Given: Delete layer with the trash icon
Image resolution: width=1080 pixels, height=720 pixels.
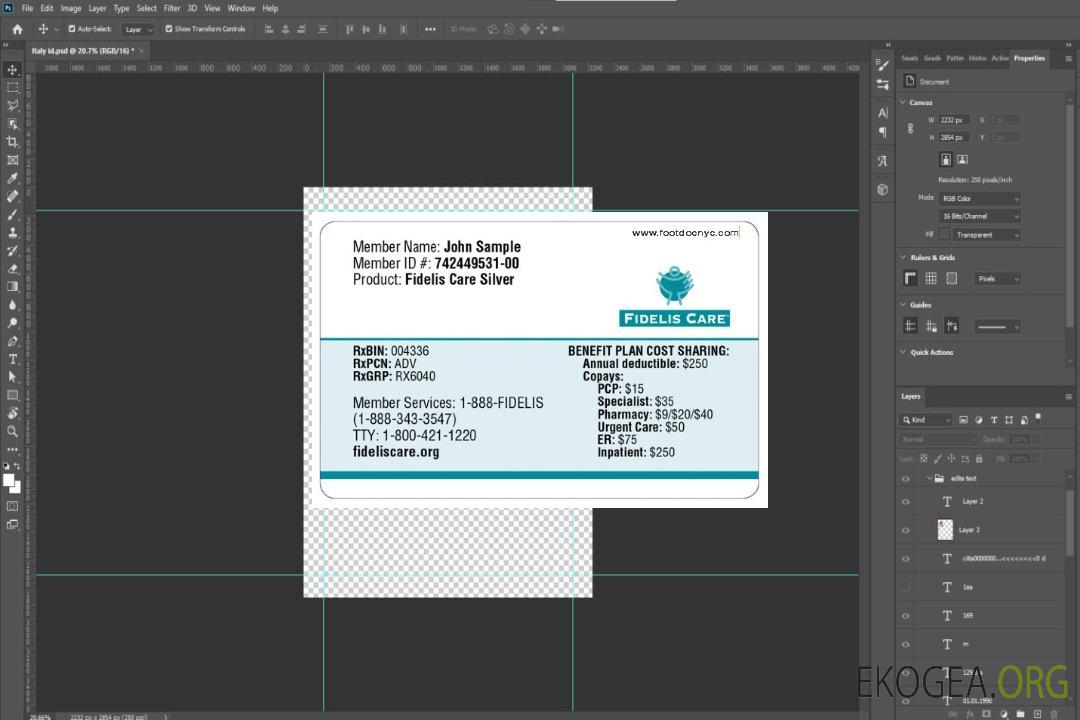Looking at the screenshot, I should (1054, 714).
